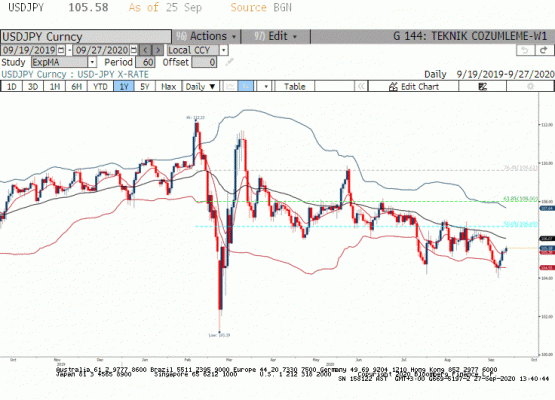
Task: Click the USD-JPY X-RATE description text
Action: coord(113,74)
